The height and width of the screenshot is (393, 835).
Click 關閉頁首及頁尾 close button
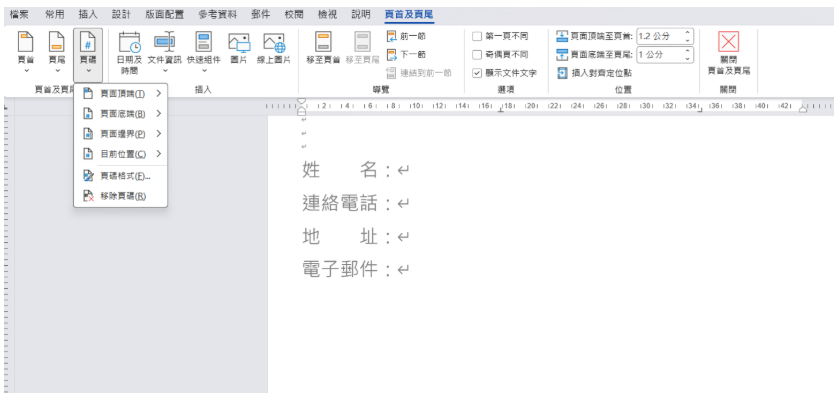point(728,53)
